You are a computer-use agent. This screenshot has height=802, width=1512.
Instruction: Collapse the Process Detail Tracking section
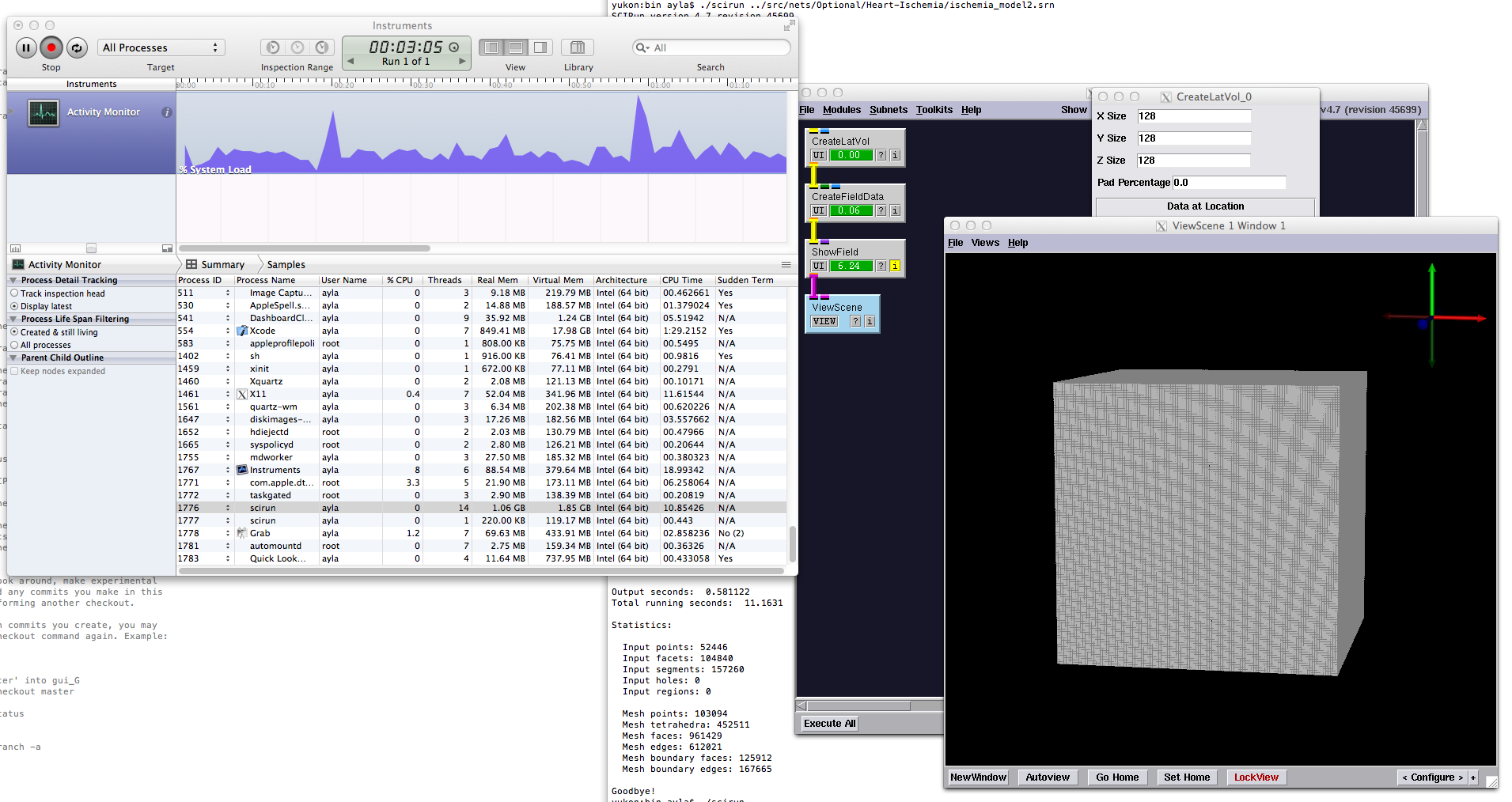13,280
